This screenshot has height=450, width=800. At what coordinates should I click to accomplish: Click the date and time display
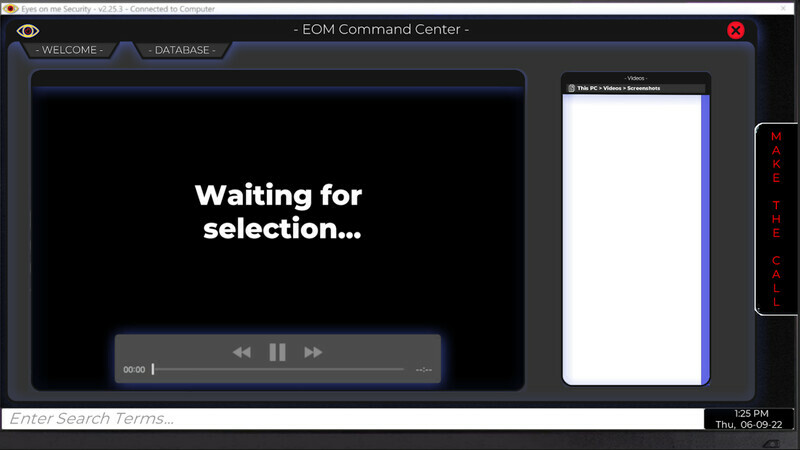pyautogui.click(x=749, y=419)
